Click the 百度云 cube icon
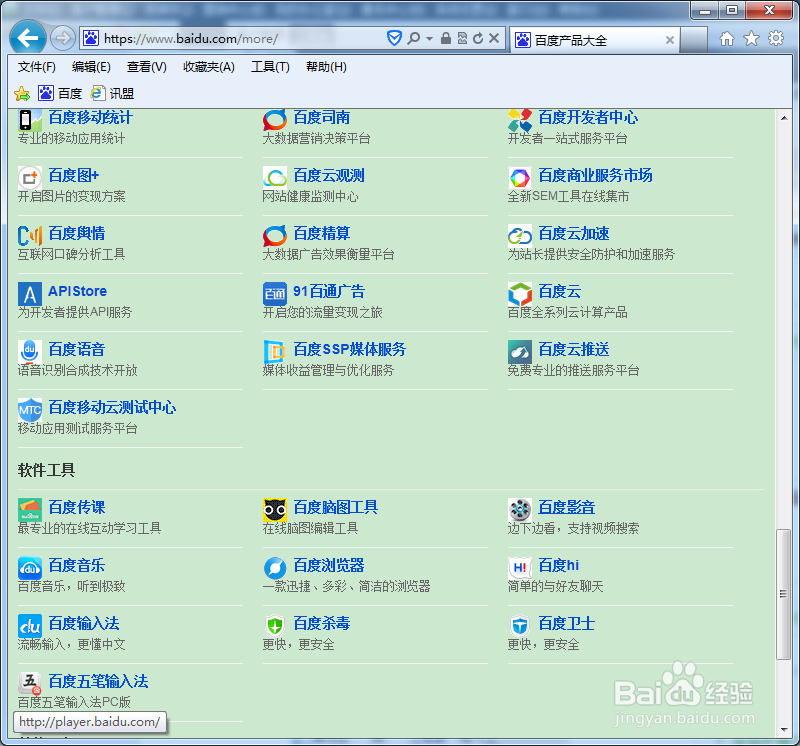The width and height of the screenshot is (800, 746). click(x=520, y=294)
